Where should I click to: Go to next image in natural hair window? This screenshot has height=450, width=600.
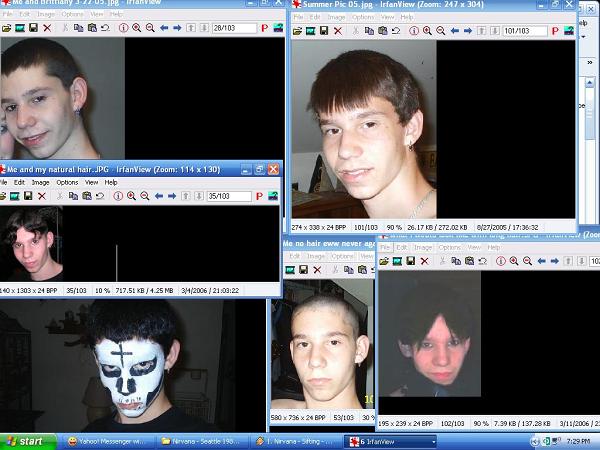click(174, 196)
